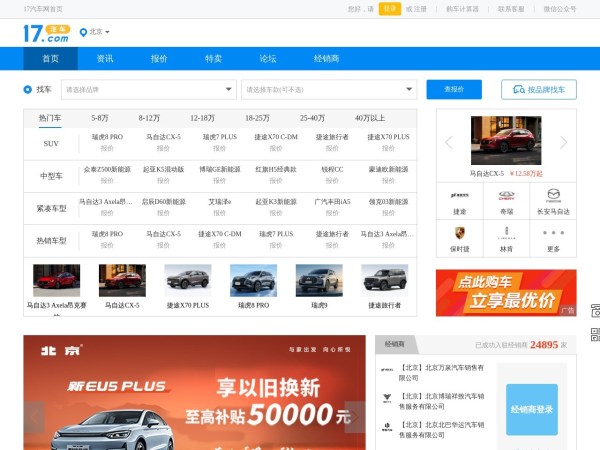
Task: Click the 经销商登录 dealer login button
Action: [531, 409]
